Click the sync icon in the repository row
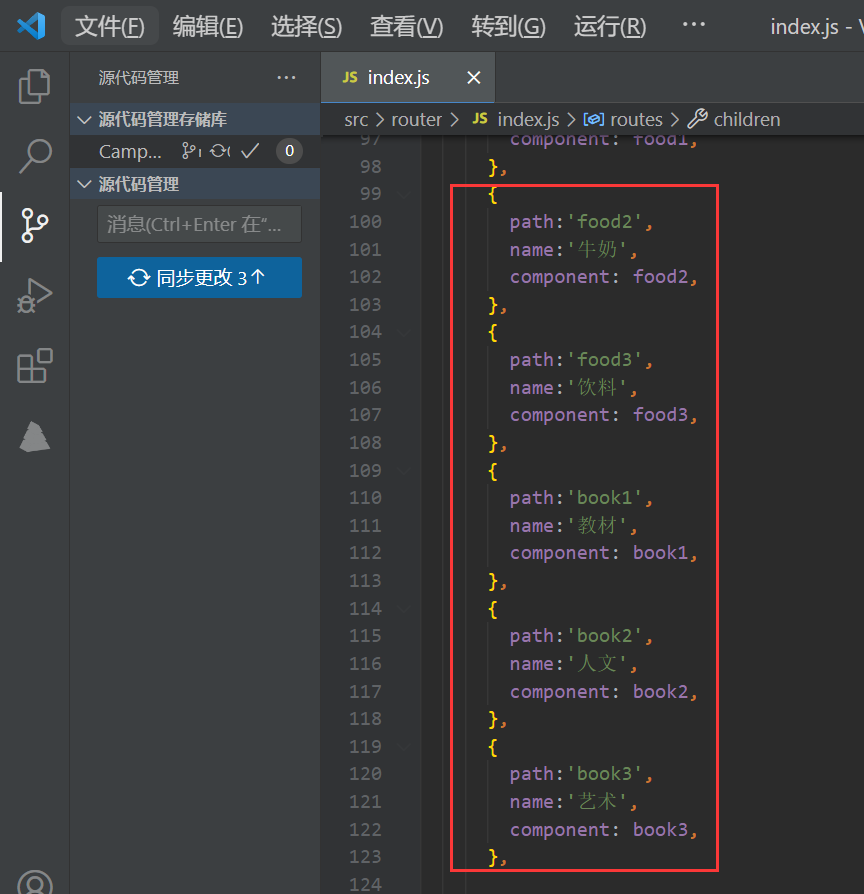The image size is (864, 894). click(x=220, y=151)
